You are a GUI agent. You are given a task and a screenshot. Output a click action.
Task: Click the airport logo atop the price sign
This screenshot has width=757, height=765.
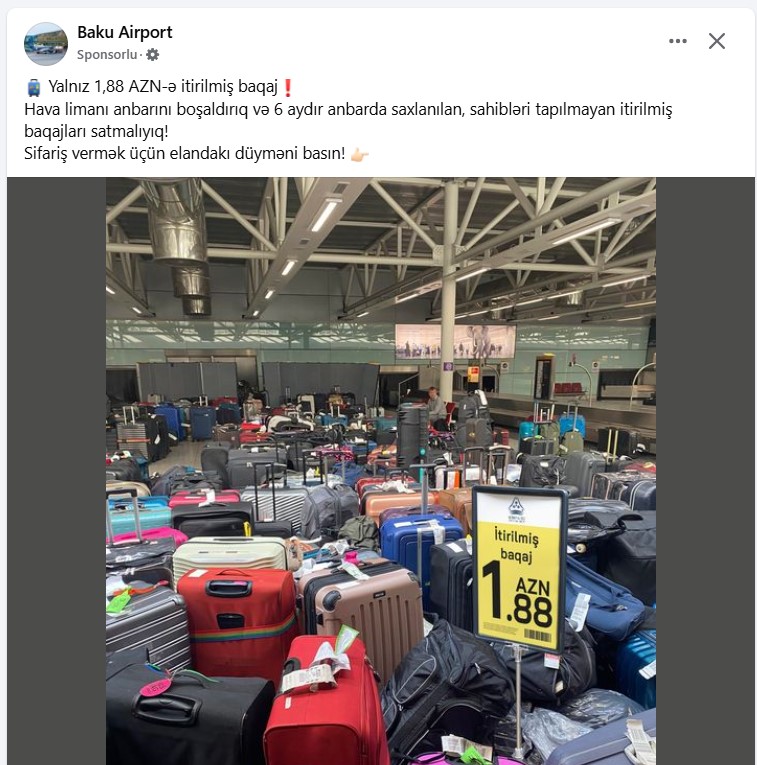[x=516, y=508]
